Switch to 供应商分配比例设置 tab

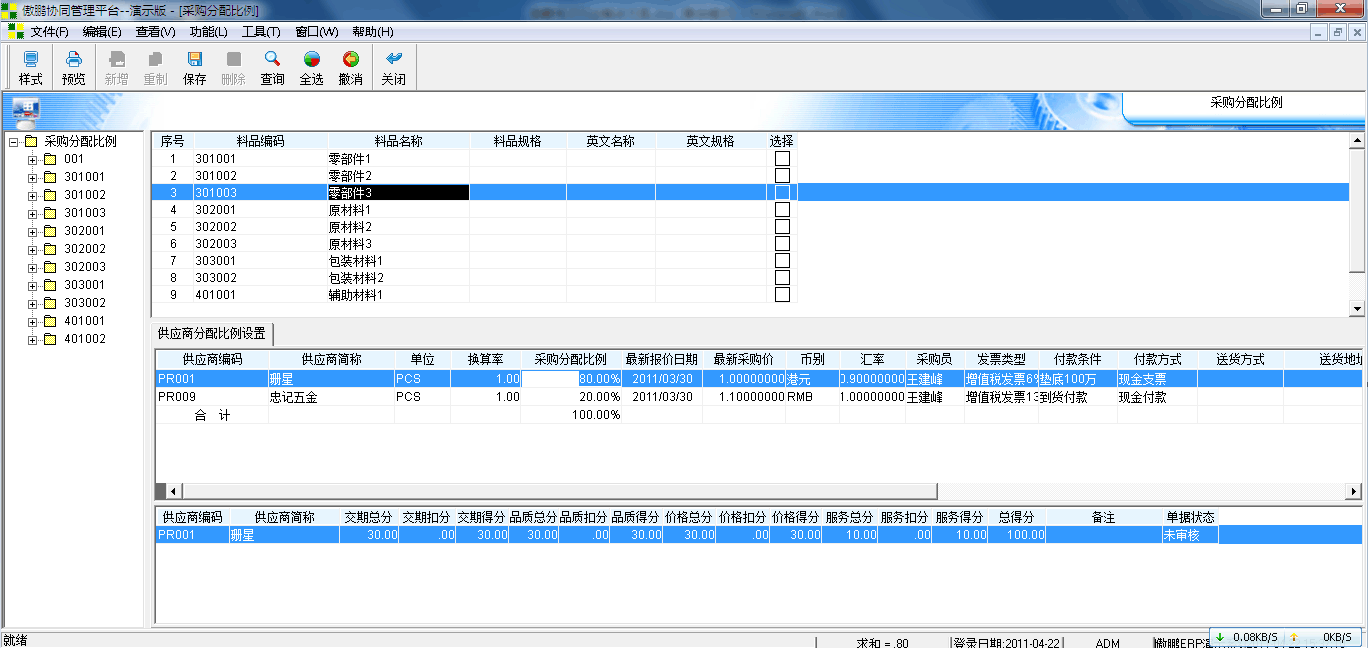click(x=212, y=334)
